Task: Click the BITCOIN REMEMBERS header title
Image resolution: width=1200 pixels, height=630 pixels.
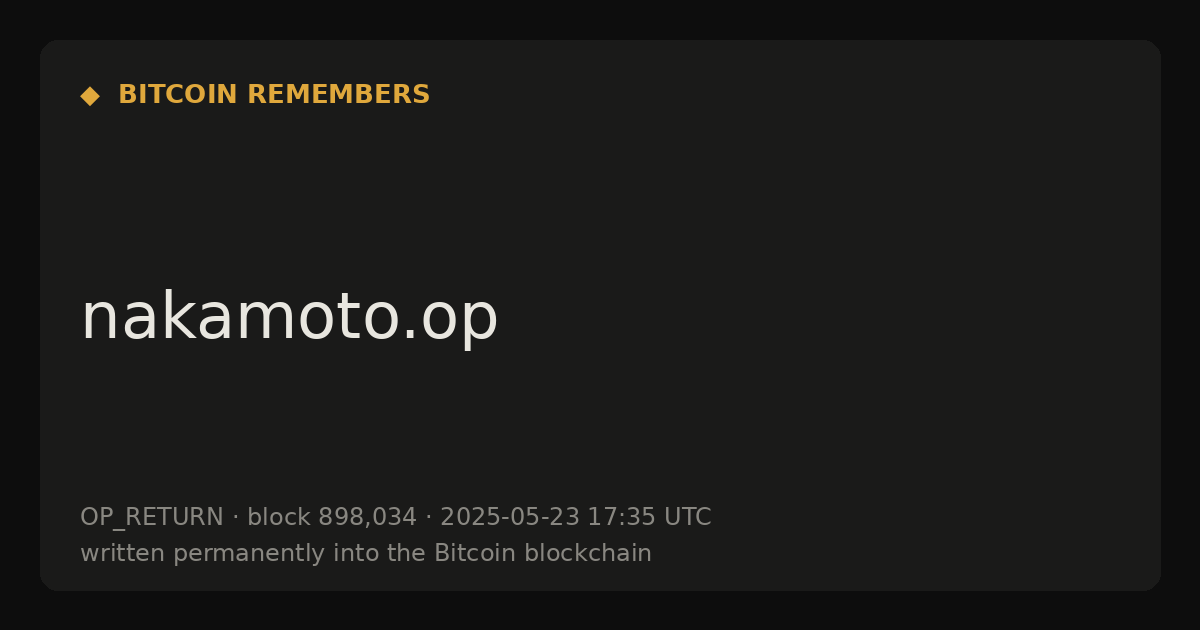Action: tap(274, 95)
